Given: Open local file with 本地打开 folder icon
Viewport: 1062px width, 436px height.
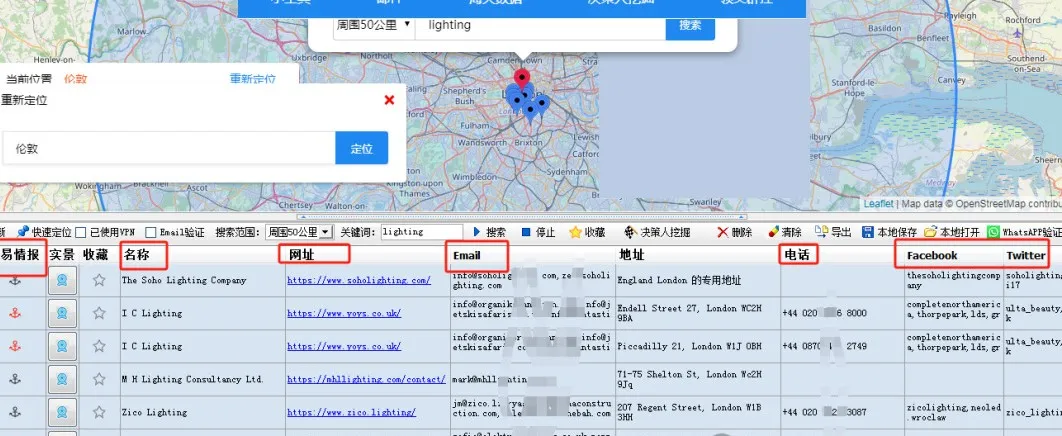Looking at the screenshot, I should (931, 232).
